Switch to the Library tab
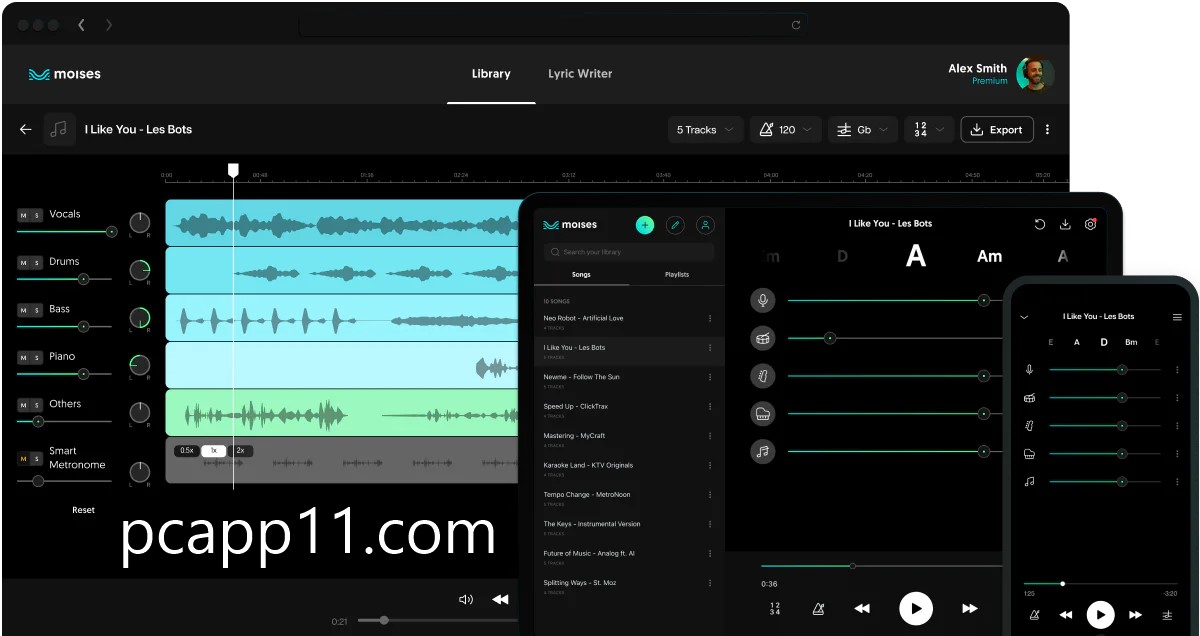 [491, 74]
